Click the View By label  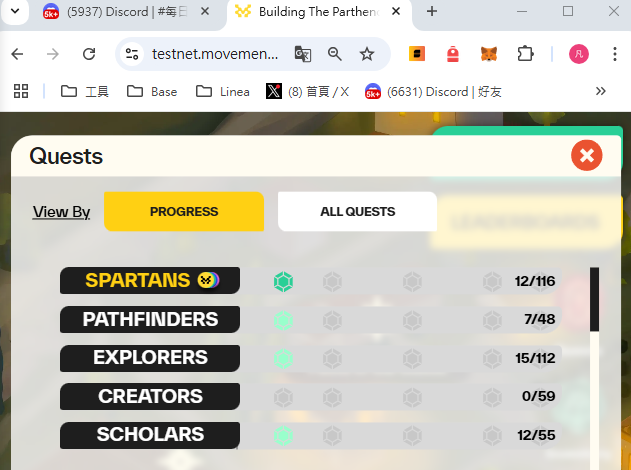pyautogui.click(x=62, y=212)
